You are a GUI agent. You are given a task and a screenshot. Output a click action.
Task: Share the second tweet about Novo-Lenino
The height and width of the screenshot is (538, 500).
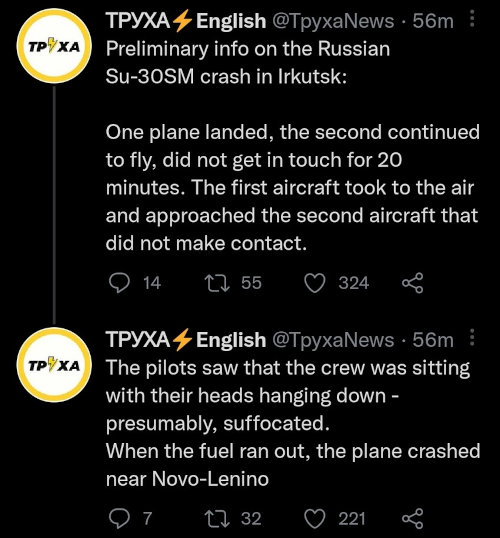click(412, 518)
